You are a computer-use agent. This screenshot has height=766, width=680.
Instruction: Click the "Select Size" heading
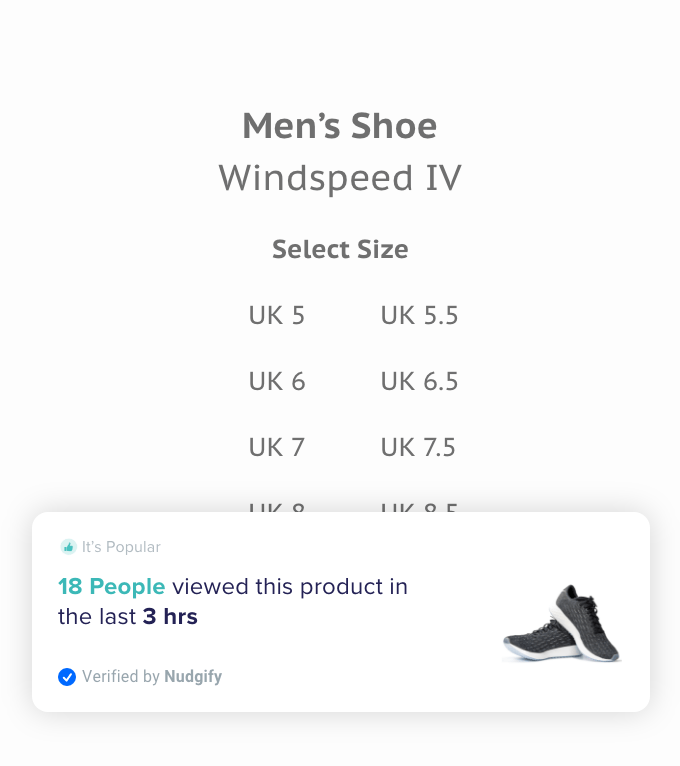tap(340, 250)
